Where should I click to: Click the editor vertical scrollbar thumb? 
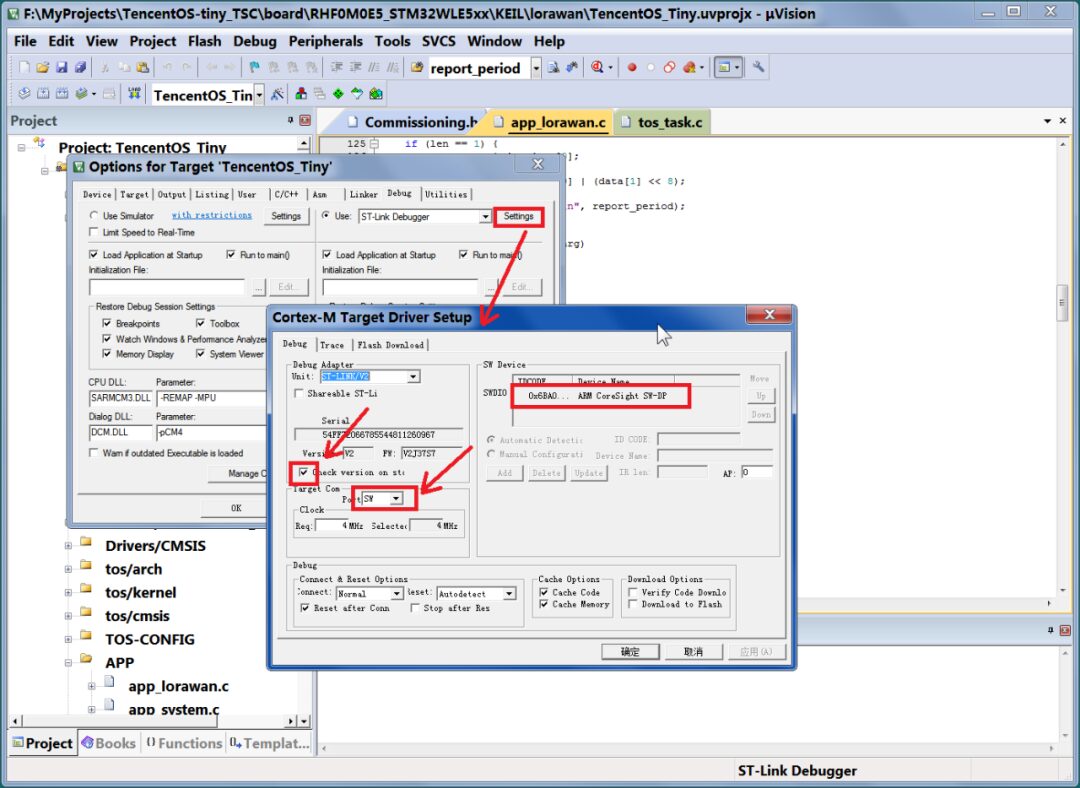[x=1061, y=302]
